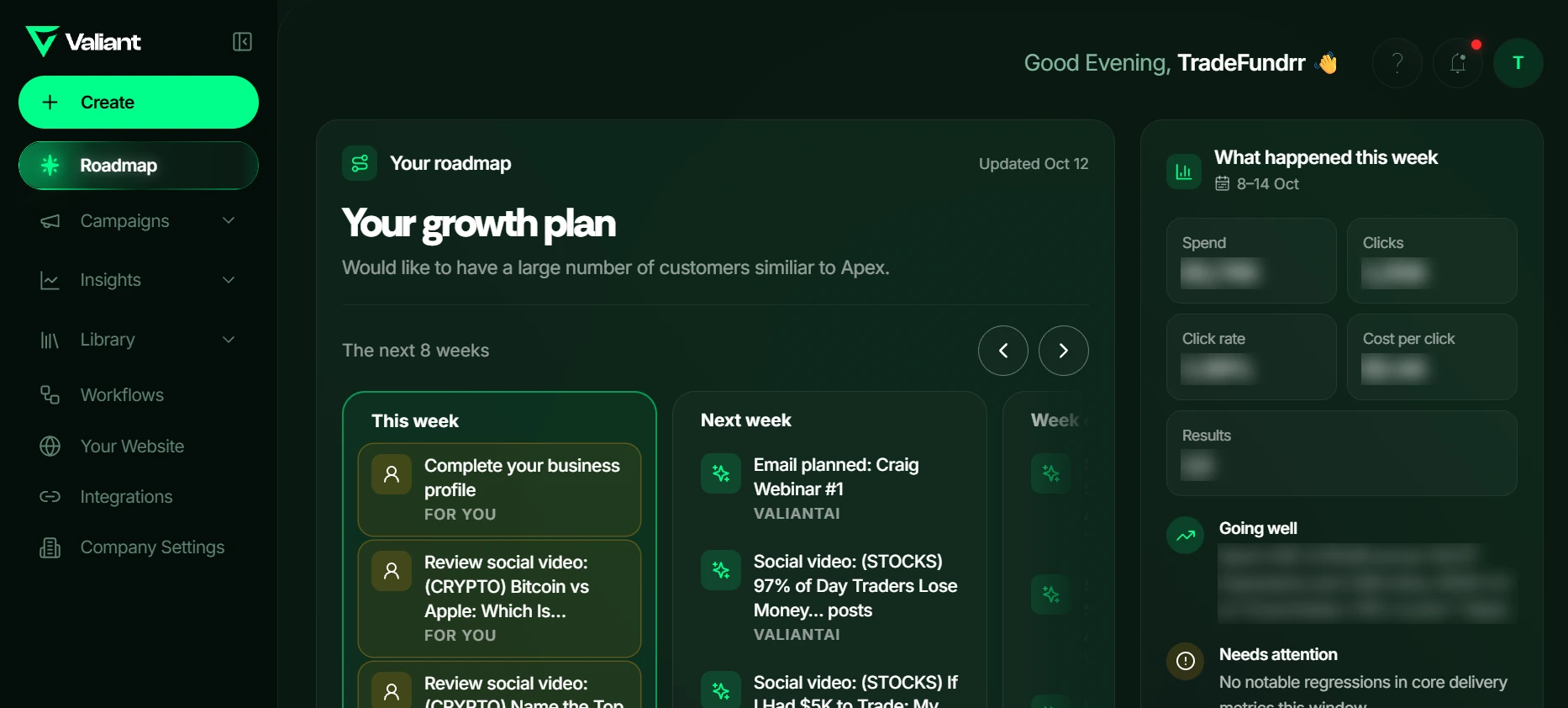Go to previous weeks with left arrow
Screen dimensions: 1568x708
pos(1003,351)
